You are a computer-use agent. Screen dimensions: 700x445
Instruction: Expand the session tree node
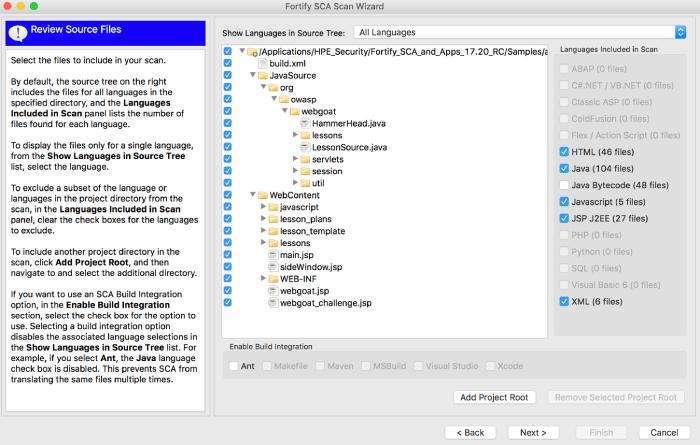[x=295, y=171]
